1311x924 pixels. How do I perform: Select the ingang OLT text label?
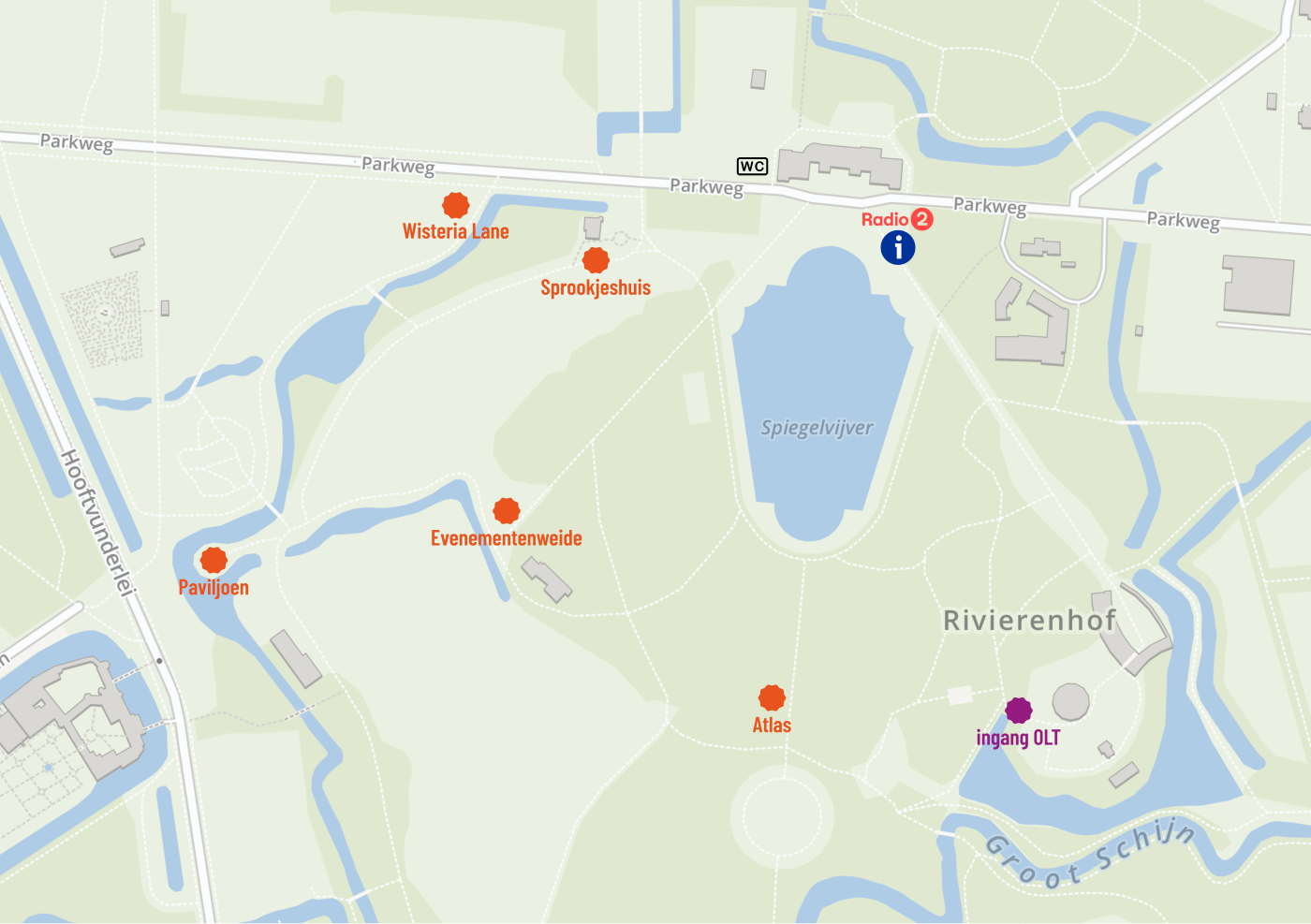click(1019, 738)
